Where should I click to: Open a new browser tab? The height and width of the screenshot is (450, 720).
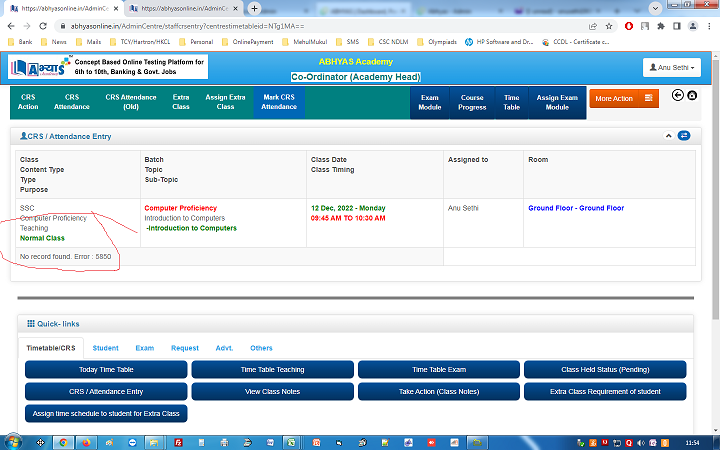coord(254,8)
